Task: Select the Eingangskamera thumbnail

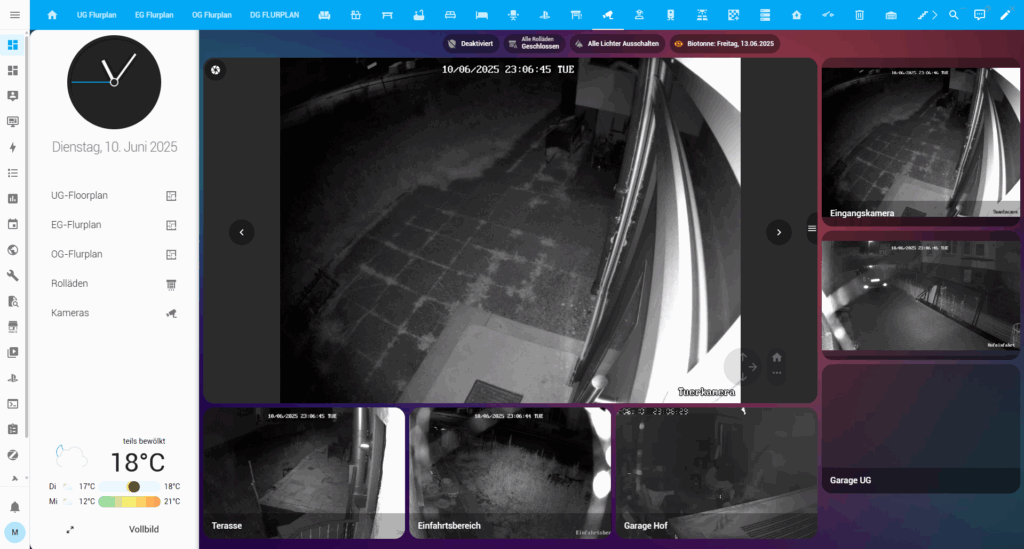Action: tap(920, 142)
